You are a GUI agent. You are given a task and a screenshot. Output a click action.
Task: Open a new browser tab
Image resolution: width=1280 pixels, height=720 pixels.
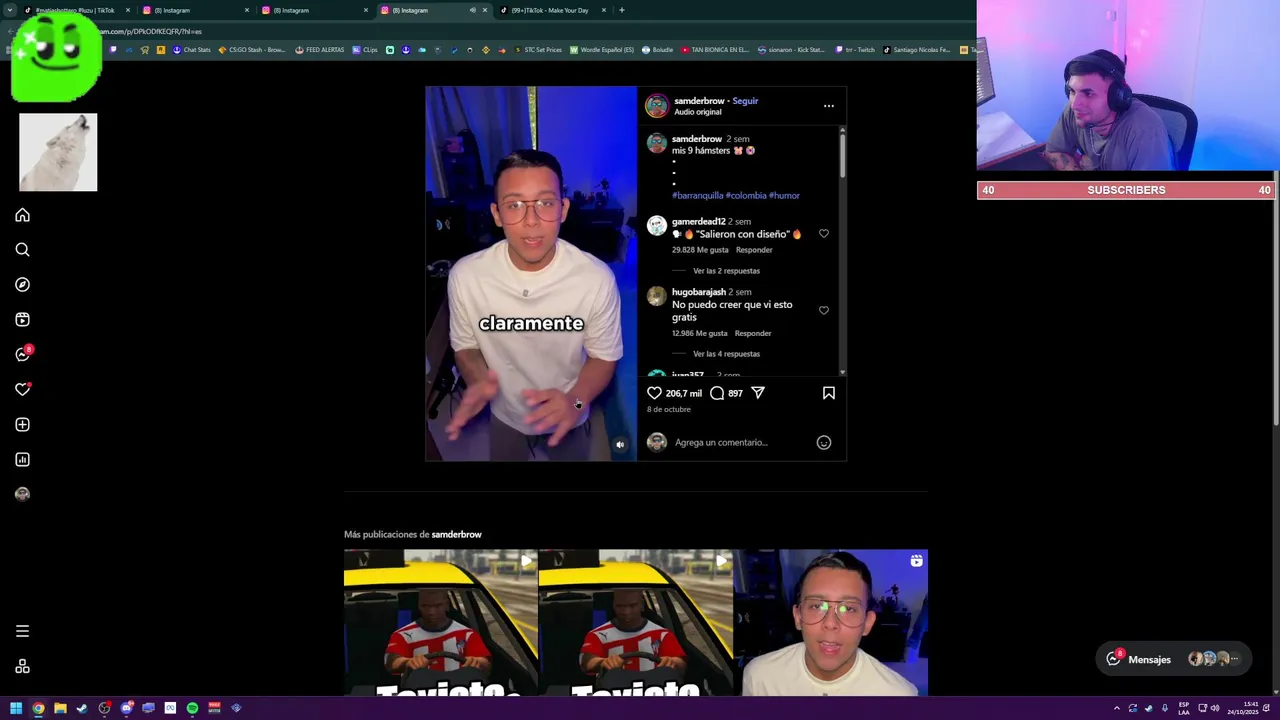(x=622, y=10)
